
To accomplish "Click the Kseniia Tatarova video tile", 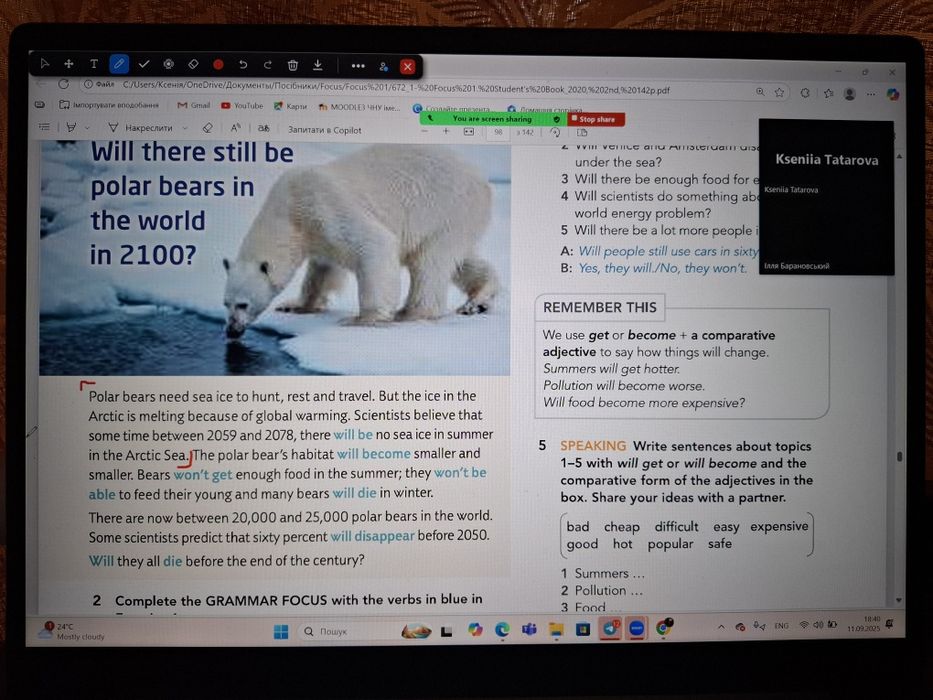I will [826, 197].
